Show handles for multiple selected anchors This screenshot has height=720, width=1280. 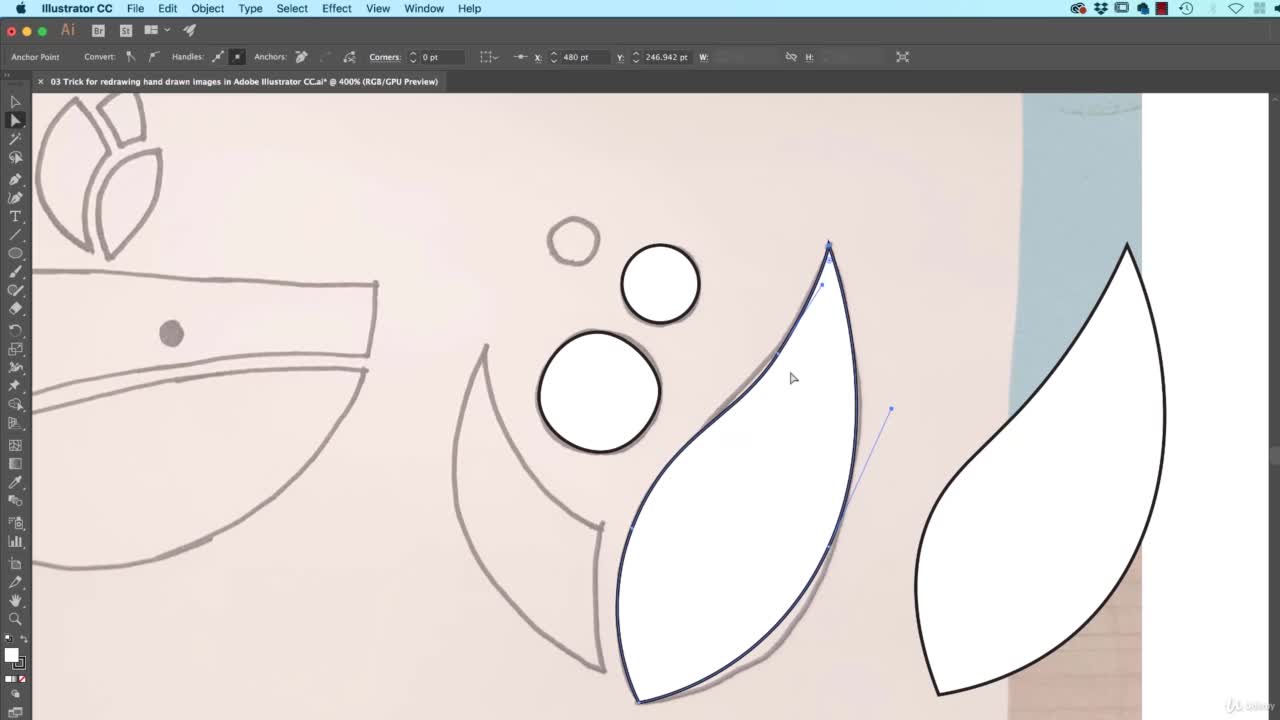(x=217, y=57)
